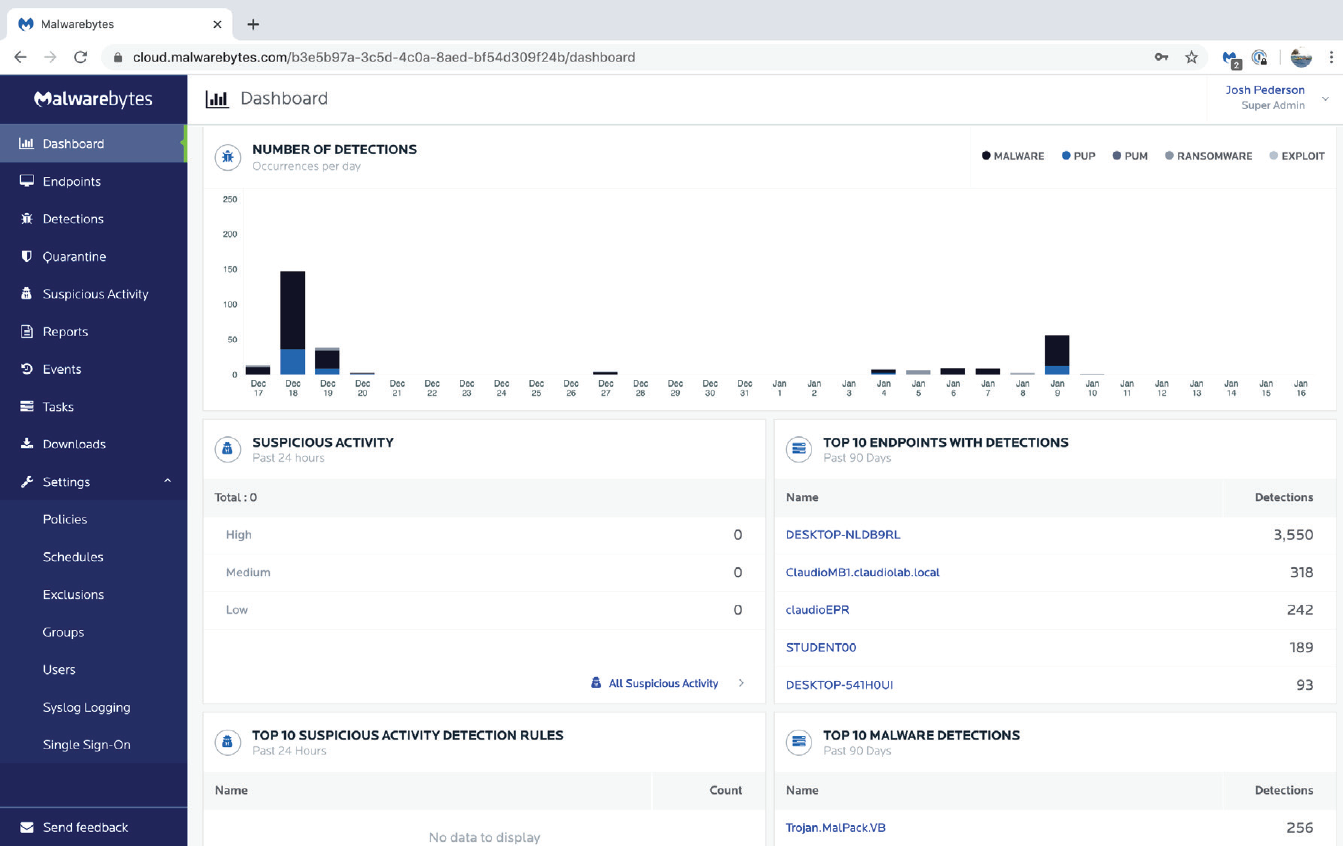Open the Josh Pederson account dropdown
The width and height of the screenshot is (1343, 846).
tap(1325, 98)
